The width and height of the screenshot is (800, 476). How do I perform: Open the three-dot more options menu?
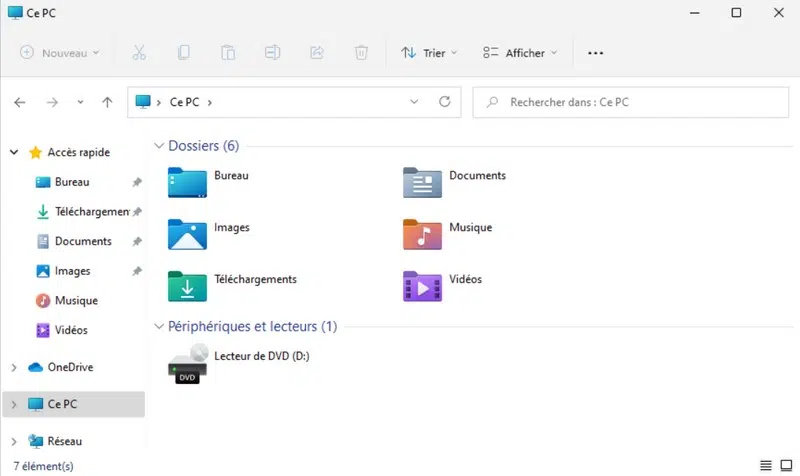pyautogui.click(x=595, y=53)
